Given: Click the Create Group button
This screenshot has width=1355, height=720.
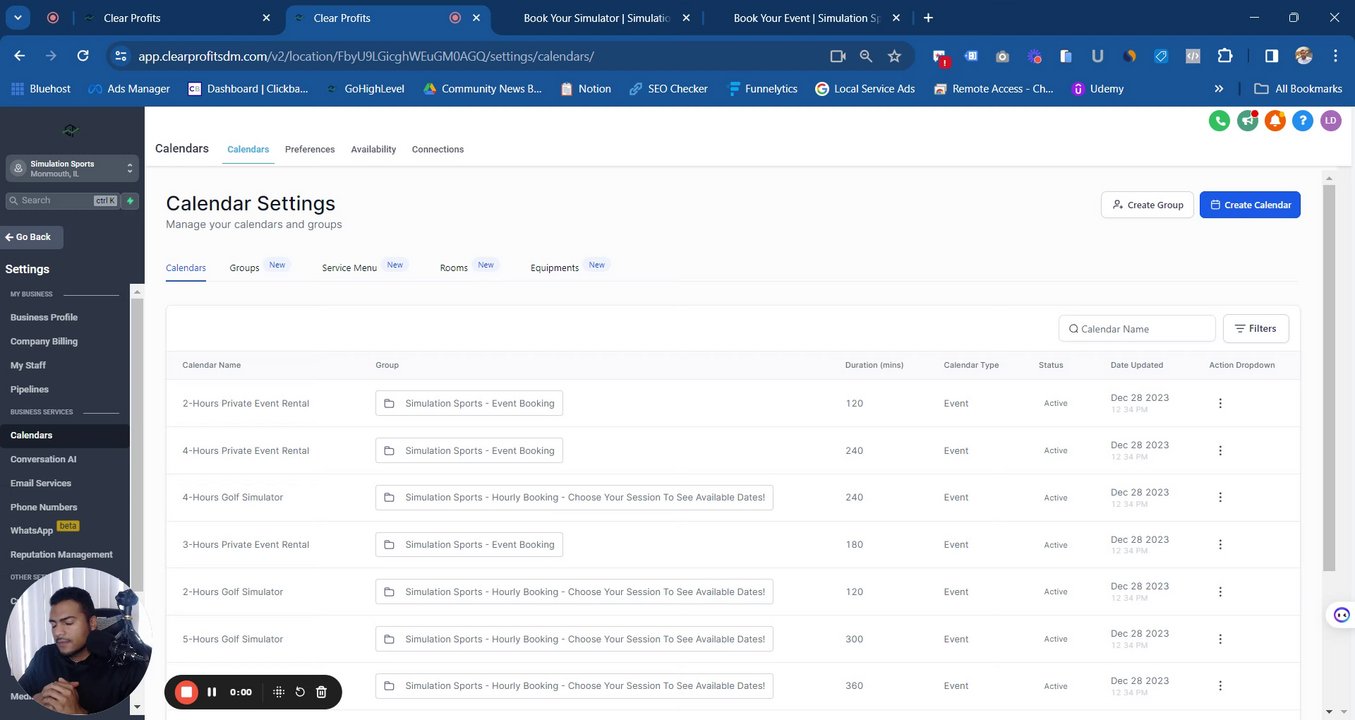Looking at the screenshot, I should click(x=1147, y=205).
